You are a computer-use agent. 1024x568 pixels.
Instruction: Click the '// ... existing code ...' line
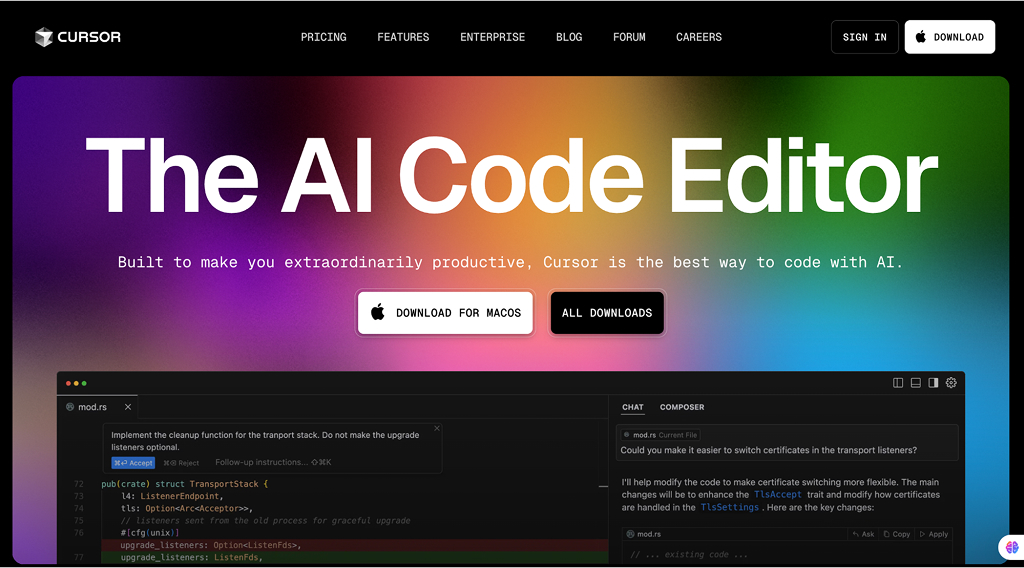tap(689, 554)
